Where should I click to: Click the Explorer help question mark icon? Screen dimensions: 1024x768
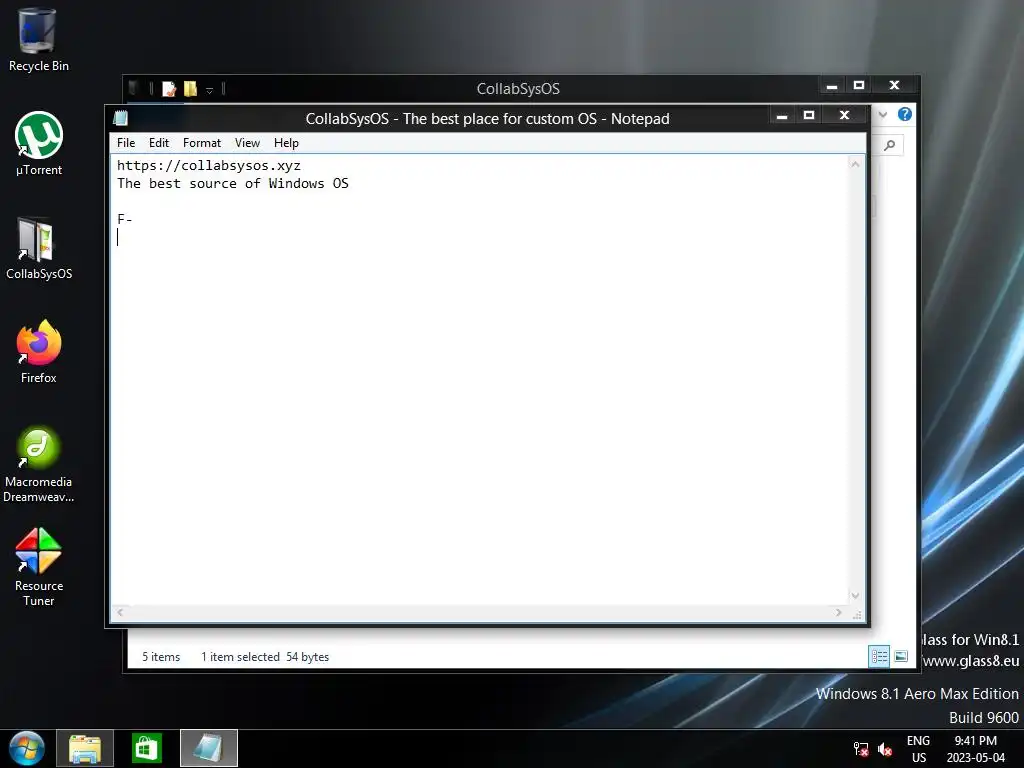click(904, 114)
